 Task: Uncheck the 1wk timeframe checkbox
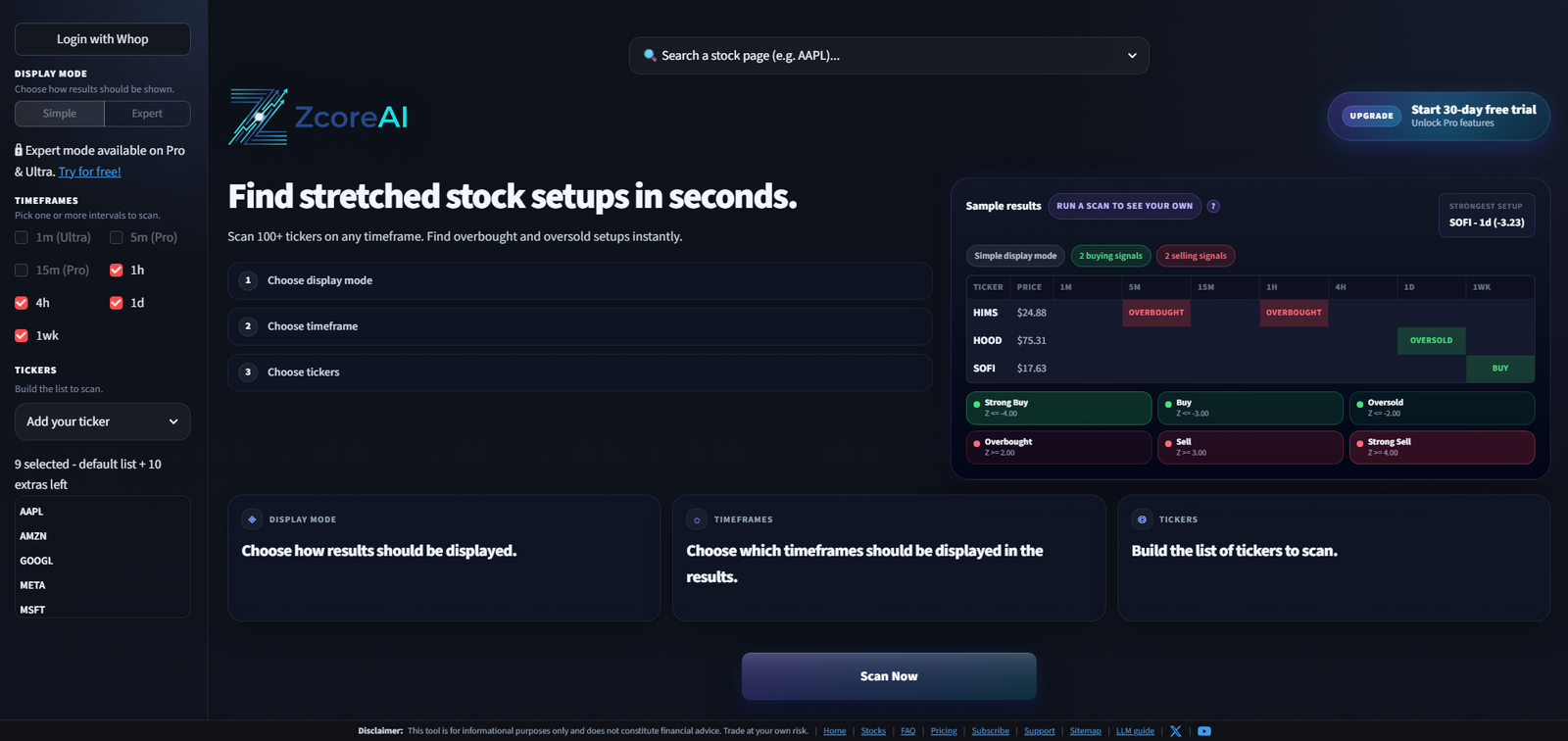coord(22,335)
